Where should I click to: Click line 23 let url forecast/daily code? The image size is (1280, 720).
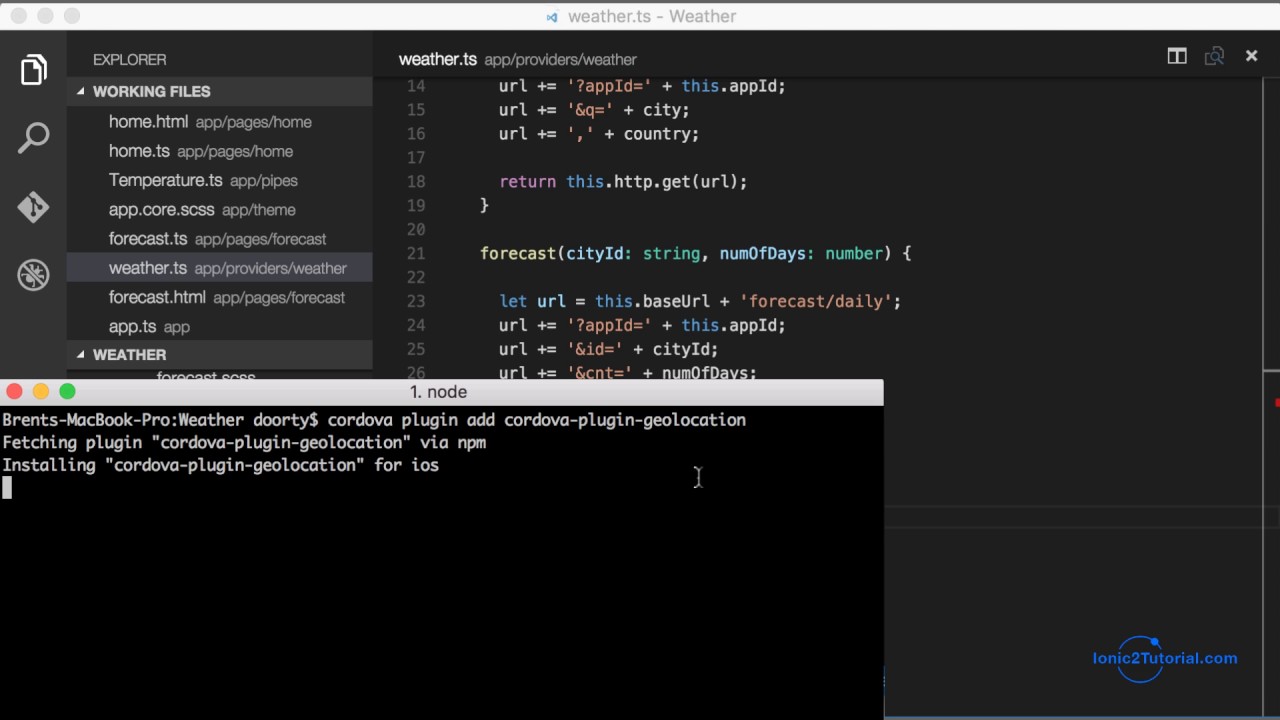click(700, 301)
